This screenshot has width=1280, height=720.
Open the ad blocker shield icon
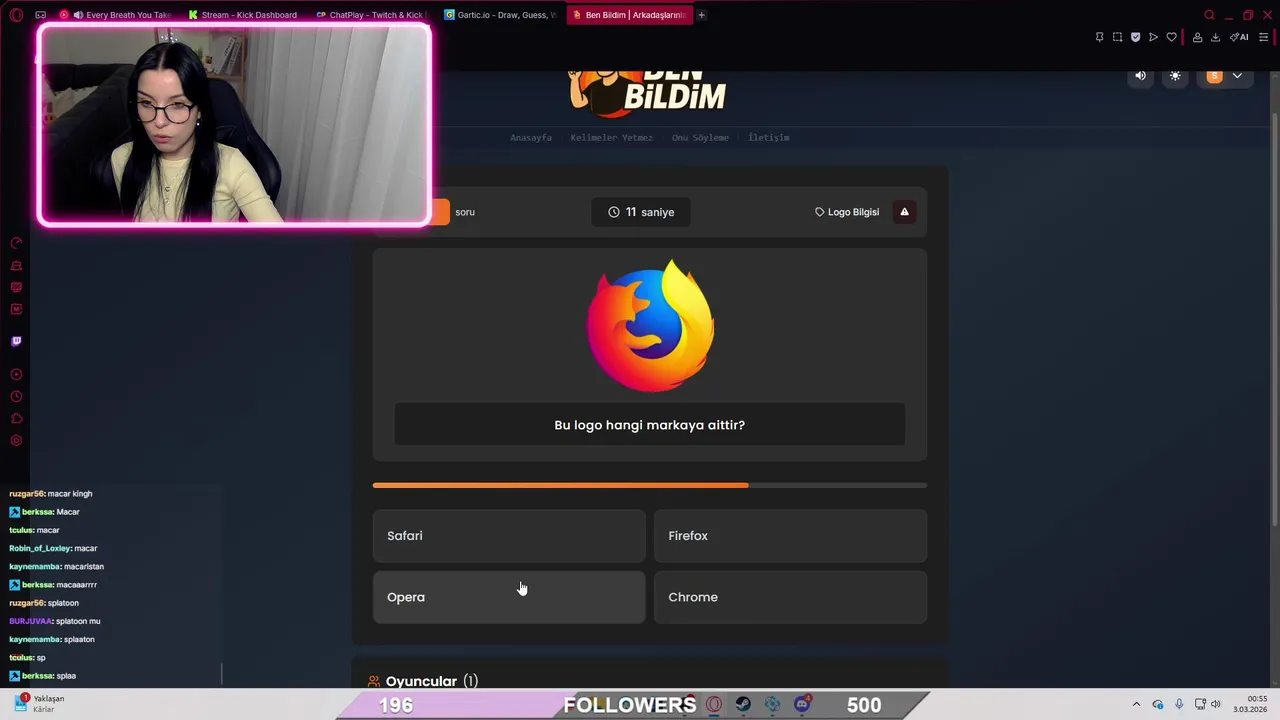1135,37
